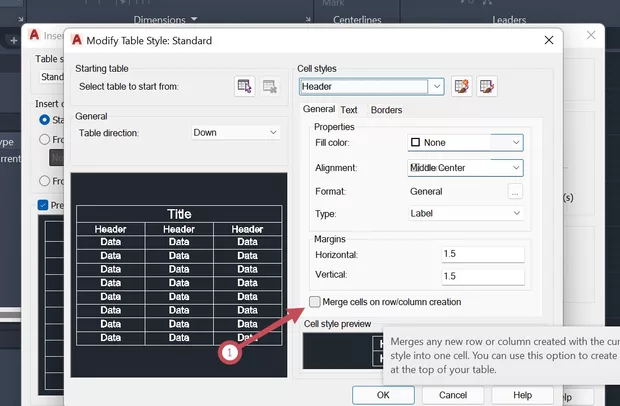Click the create new cell style icon
620x406 pixels.
462,87
